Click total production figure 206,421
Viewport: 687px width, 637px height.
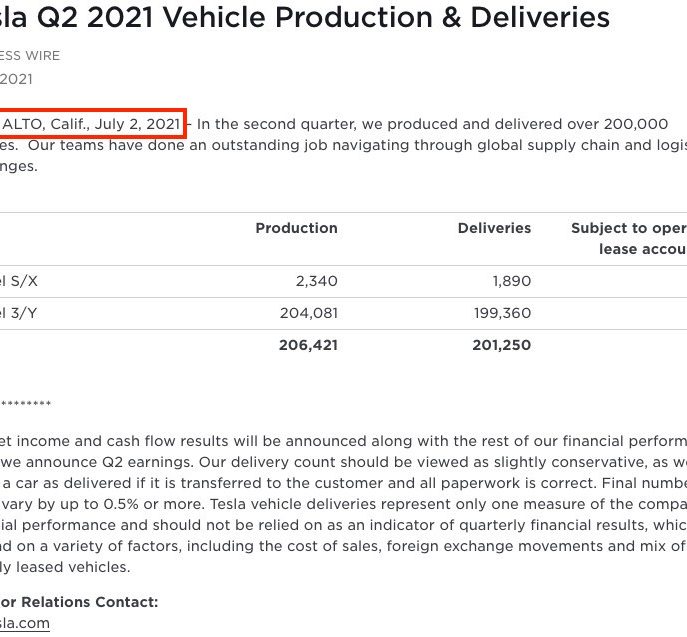[x=308, y=345]
